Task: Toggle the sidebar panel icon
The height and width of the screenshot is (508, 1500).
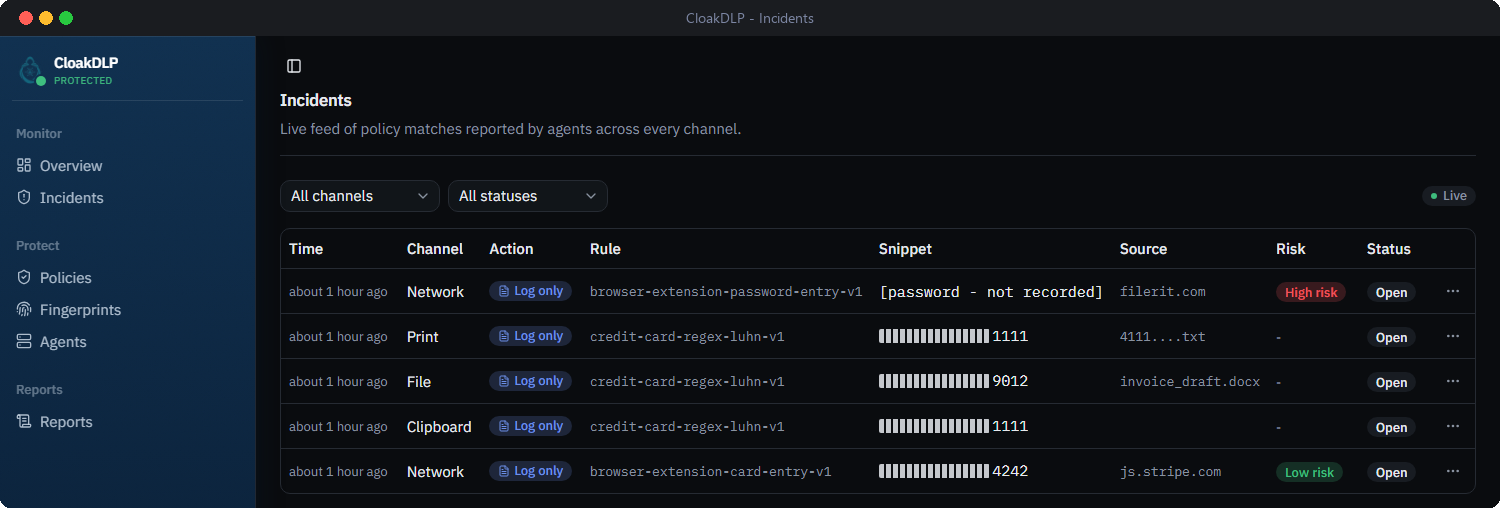Action: 294,66
